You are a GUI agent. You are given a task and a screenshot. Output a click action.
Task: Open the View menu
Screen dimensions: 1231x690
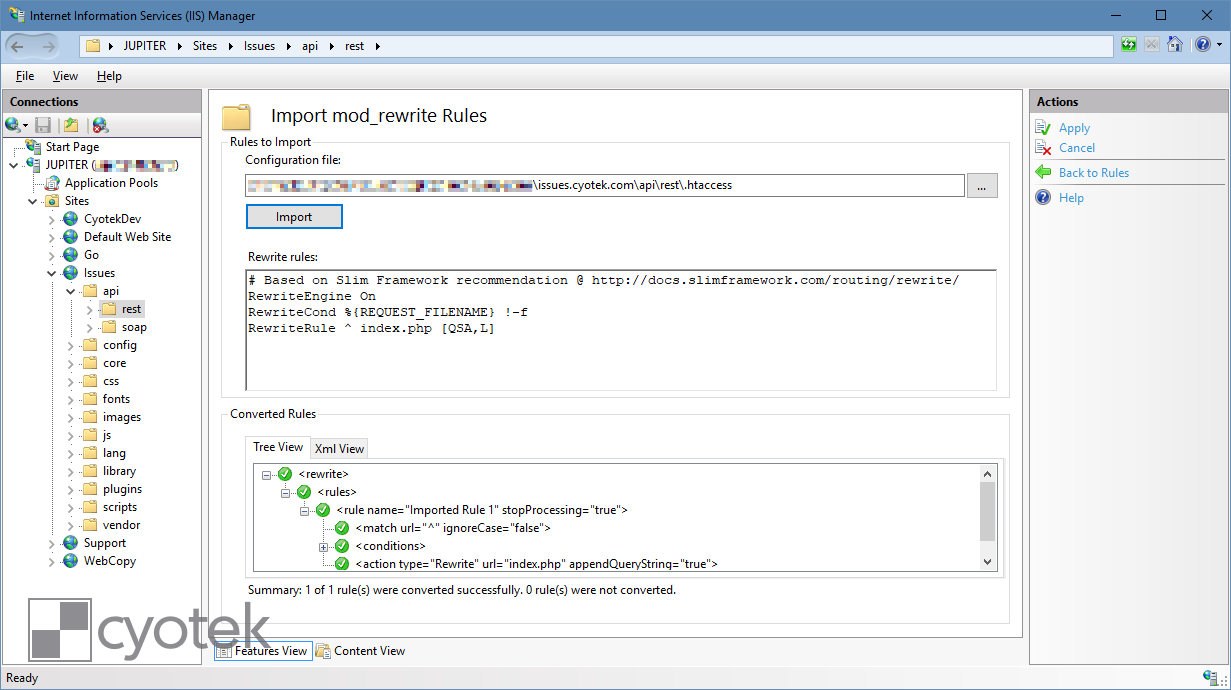pyautogui.click(x=65, y=76)
